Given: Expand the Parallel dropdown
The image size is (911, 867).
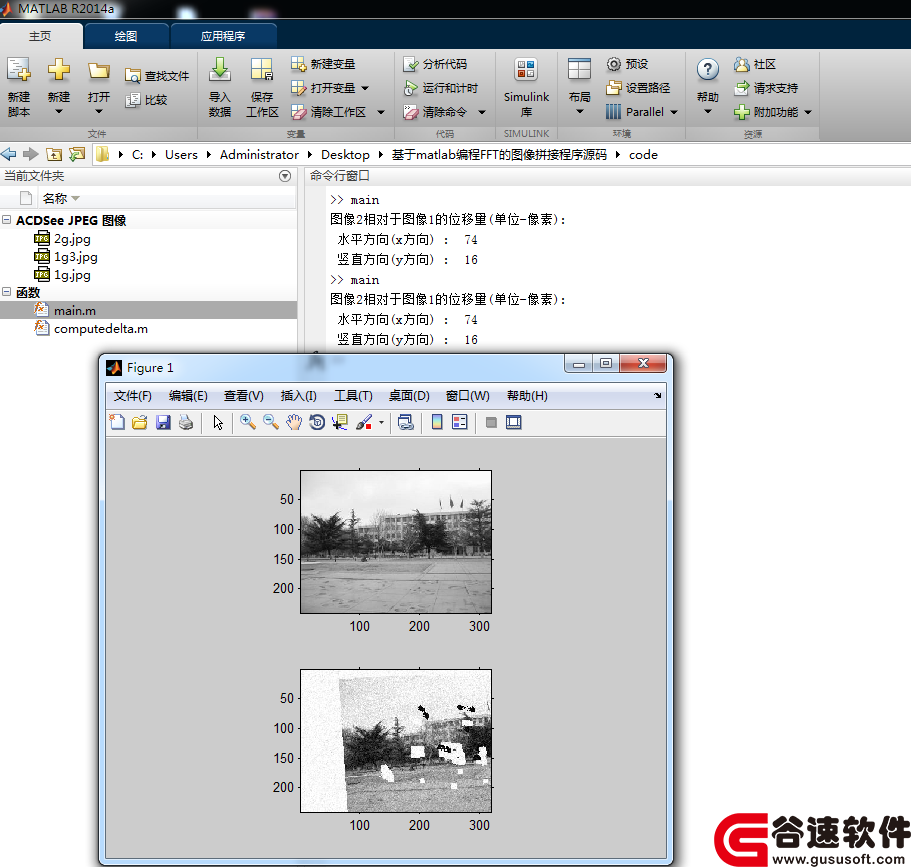Looking at the screenshot, I should (x=674, y=112).
